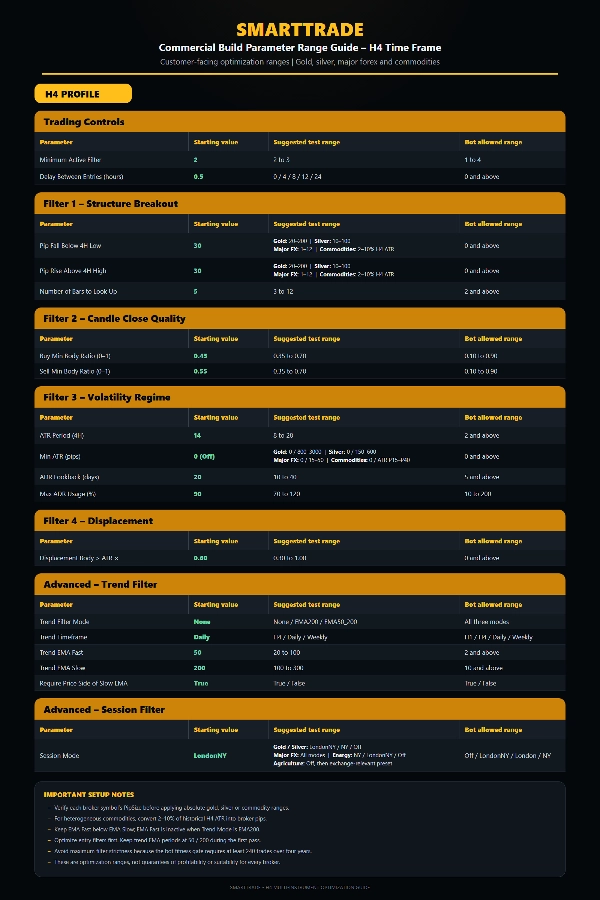The width and height of the screenshot is (600, 900).
Task: Click the Trend Timeframe parameter
Action: click(x=63, y=637)
